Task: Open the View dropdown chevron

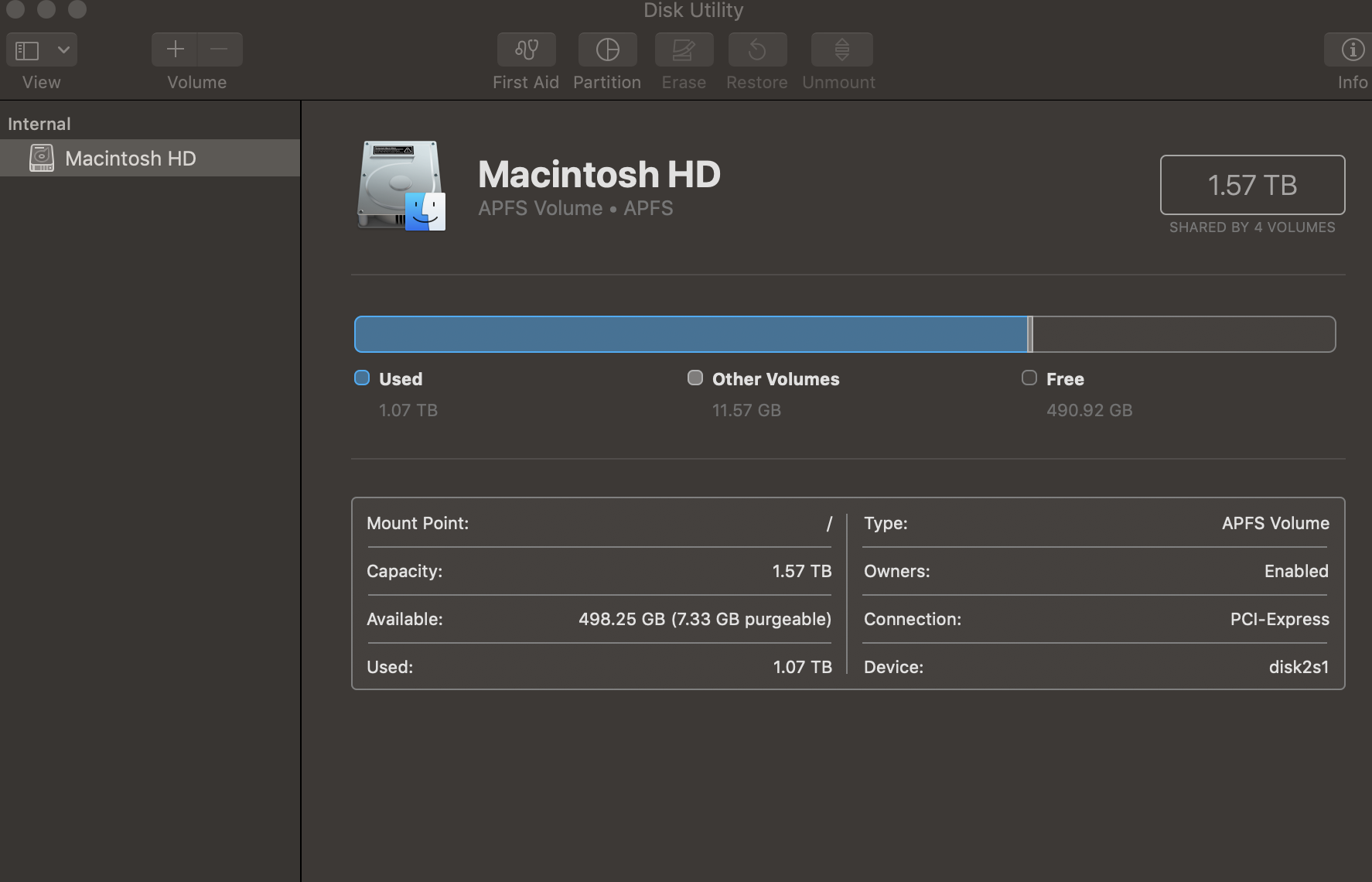Action: pos(63,50)
